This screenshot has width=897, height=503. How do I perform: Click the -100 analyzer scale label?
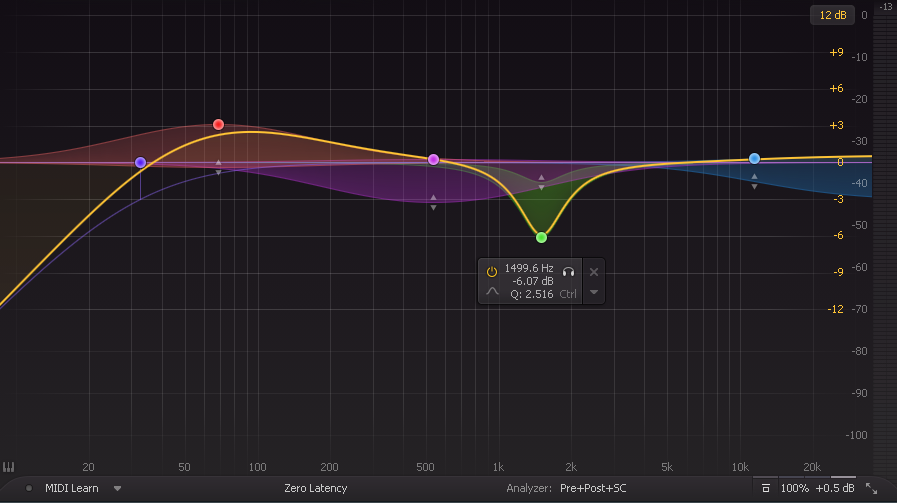[x=856, y=435]
